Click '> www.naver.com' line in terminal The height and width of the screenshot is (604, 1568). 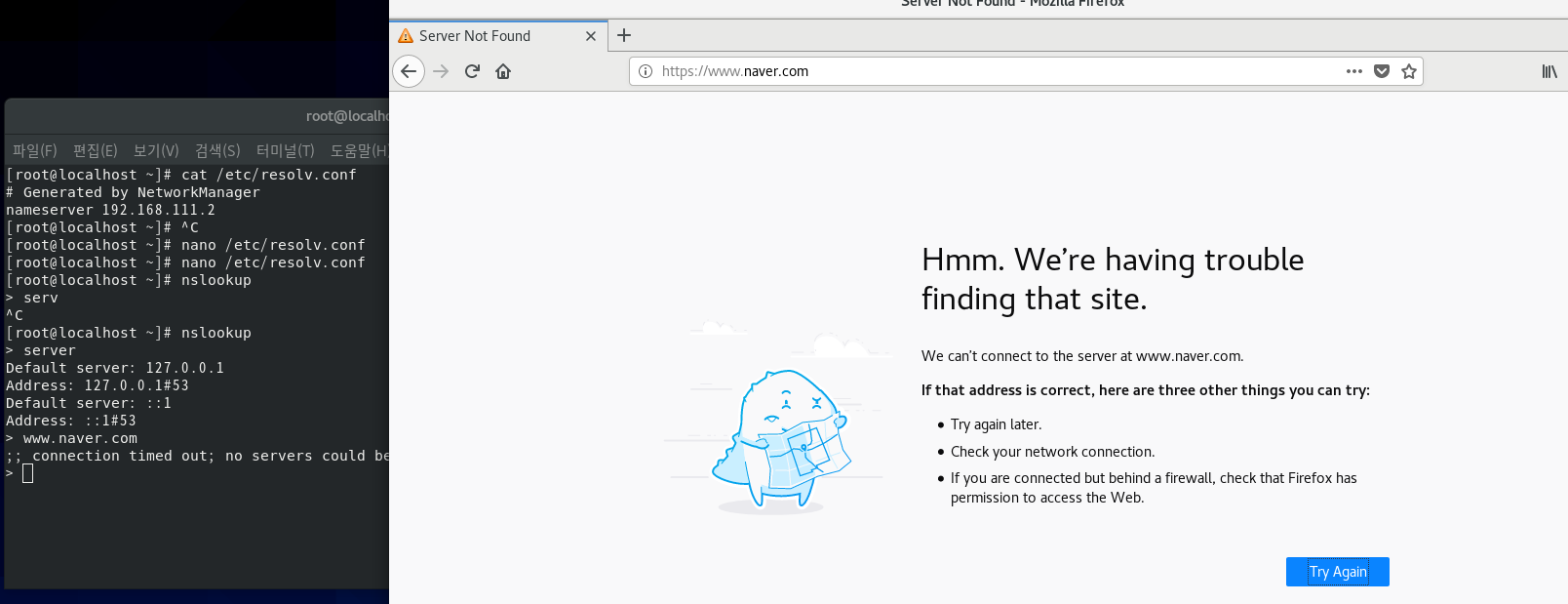(72, 438)
